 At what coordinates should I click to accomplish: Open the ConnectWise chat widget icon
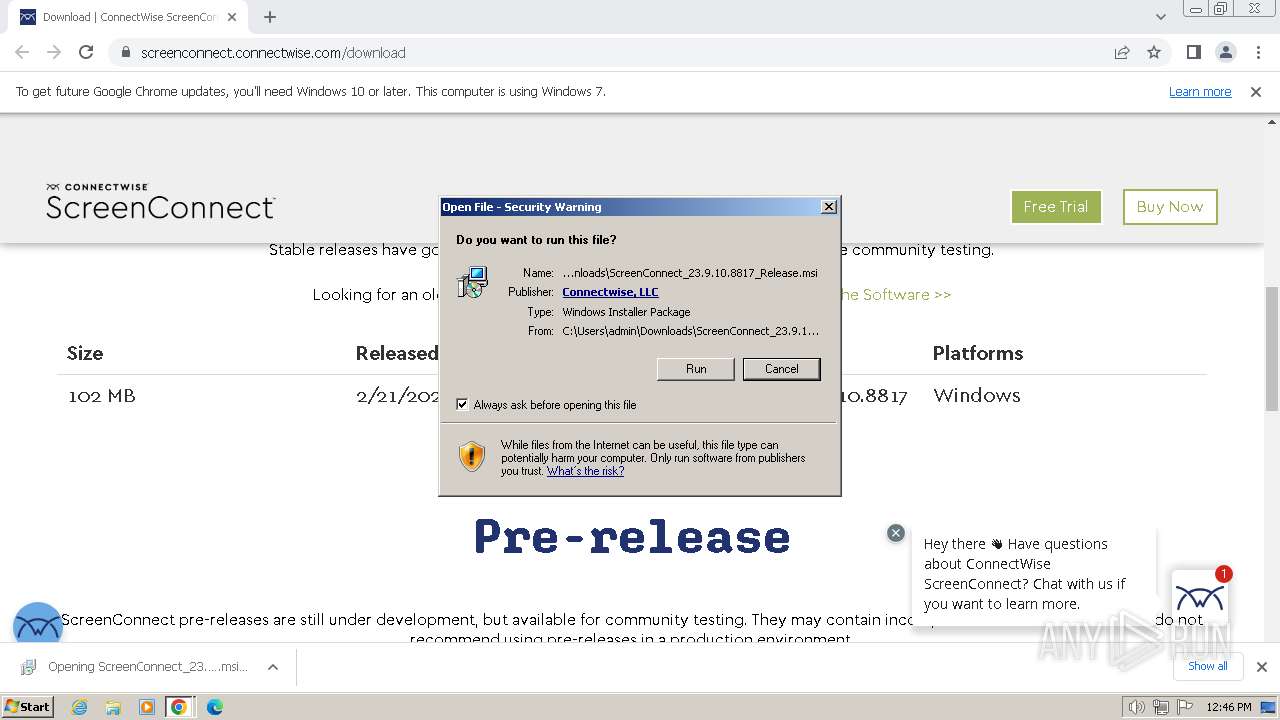coord(1200,599)
